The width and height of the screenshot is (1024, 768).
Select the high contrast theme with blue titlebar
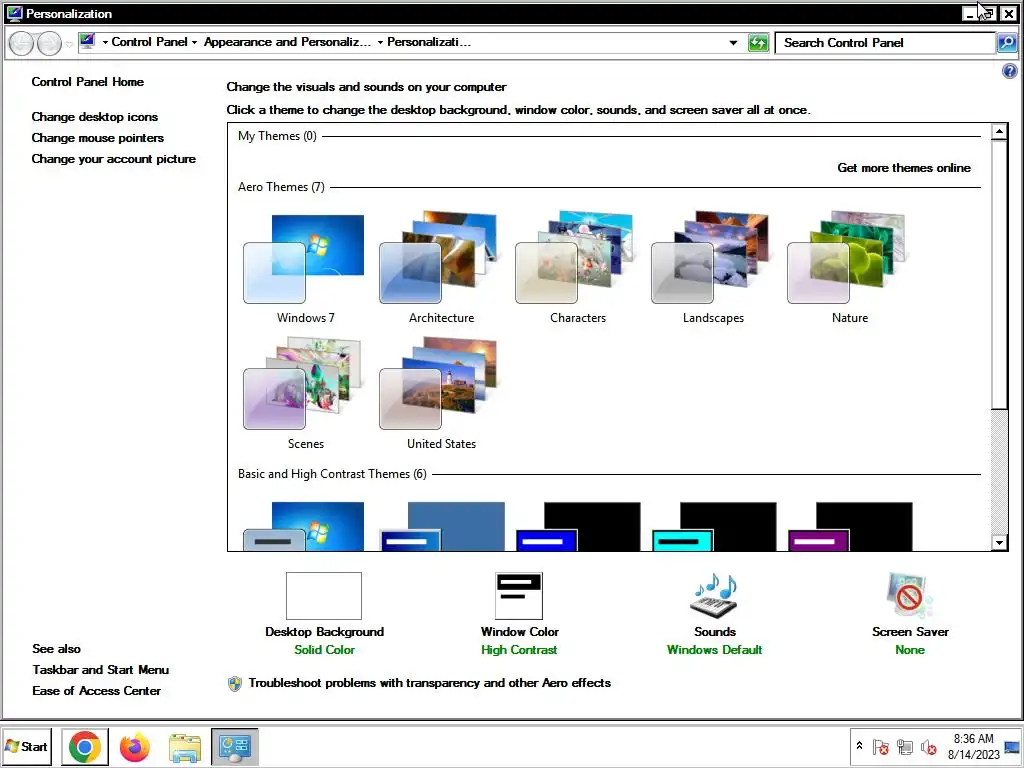(578, 526)
